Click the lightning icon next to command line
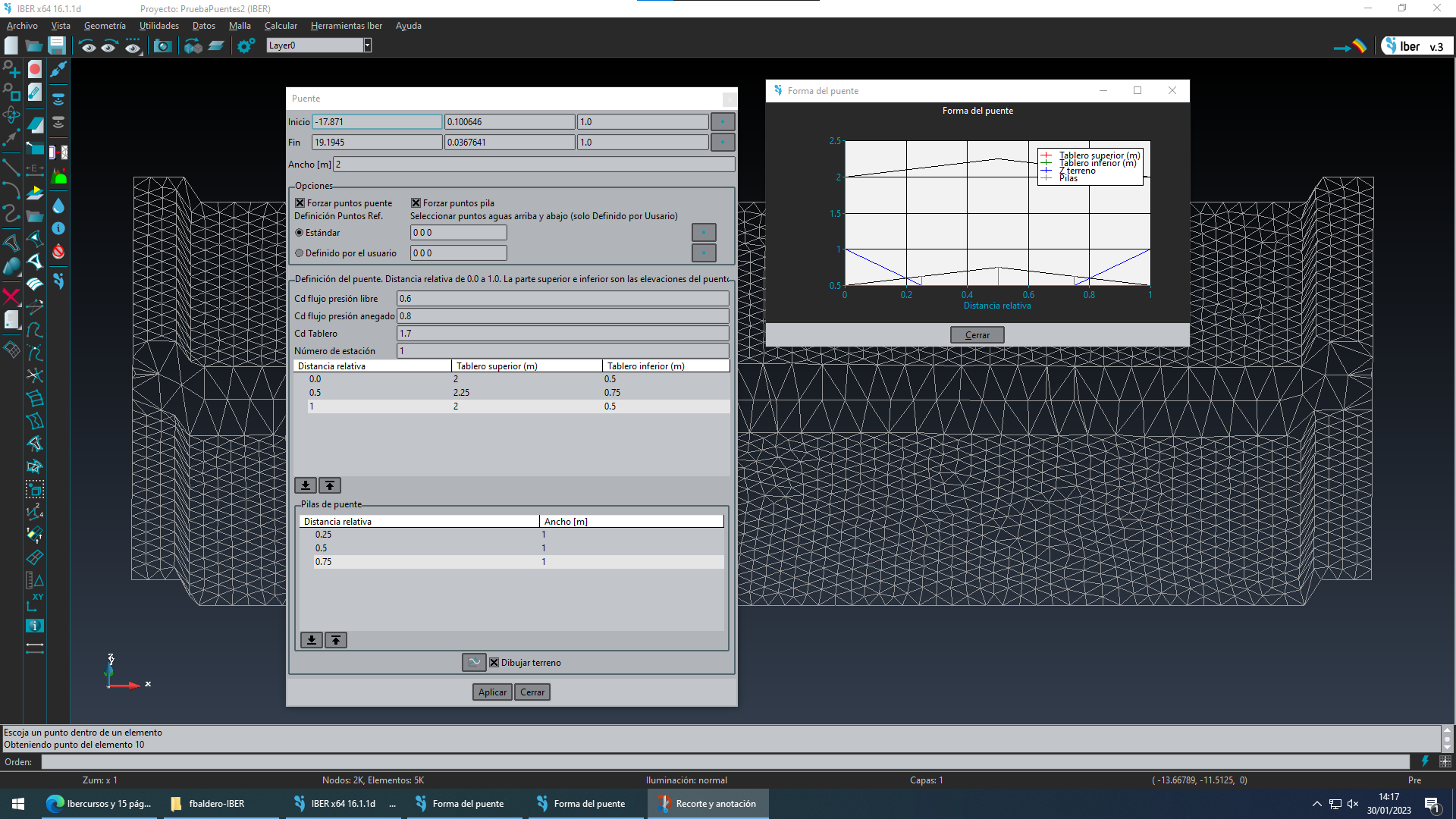Viewport: 1456px width, 819px height. click(x=1425, y=761)
